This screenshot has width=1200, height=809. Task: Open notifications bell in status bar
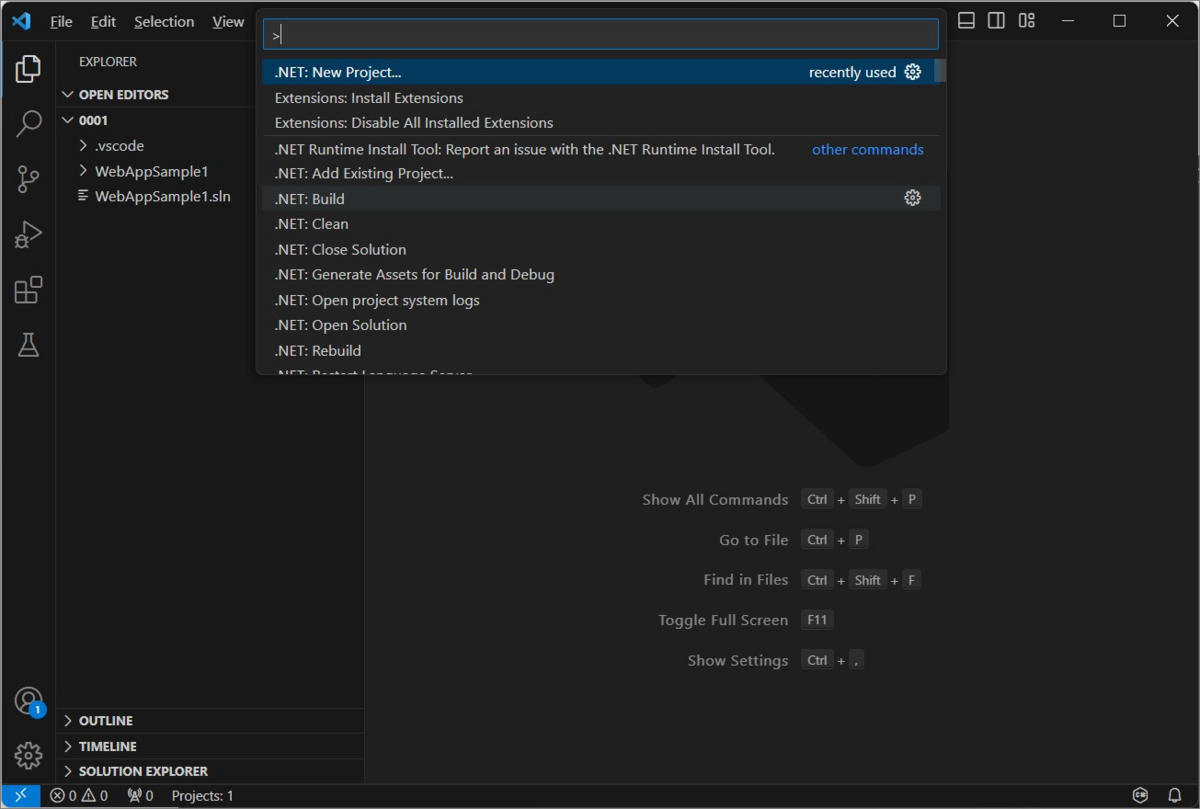tap(1175, 796)
